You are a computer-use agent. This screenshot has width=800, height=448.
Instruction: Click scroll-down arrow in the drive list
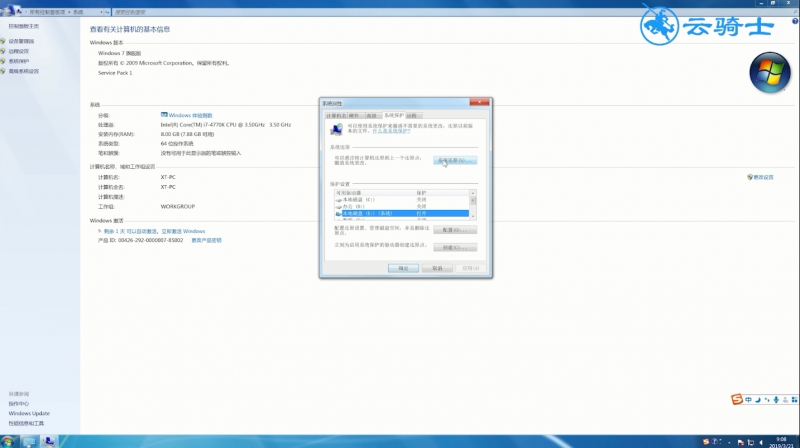[x=473, y=217]
